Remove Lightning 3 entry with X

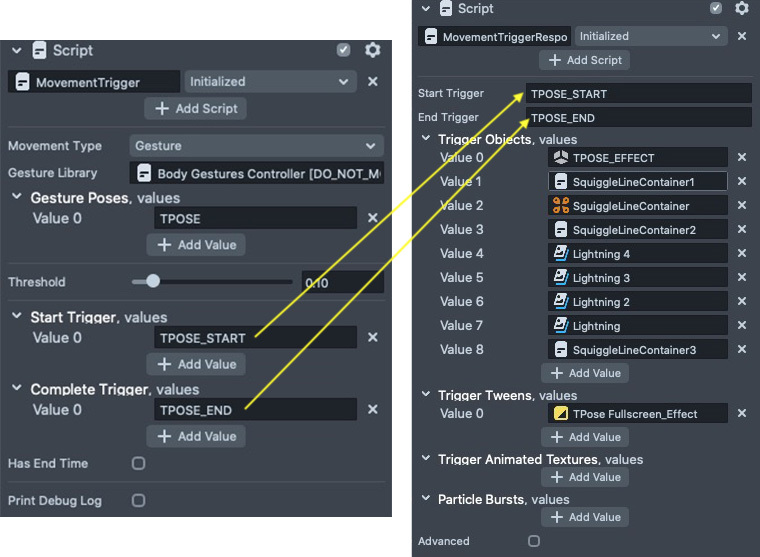click(x=742, y=277)
